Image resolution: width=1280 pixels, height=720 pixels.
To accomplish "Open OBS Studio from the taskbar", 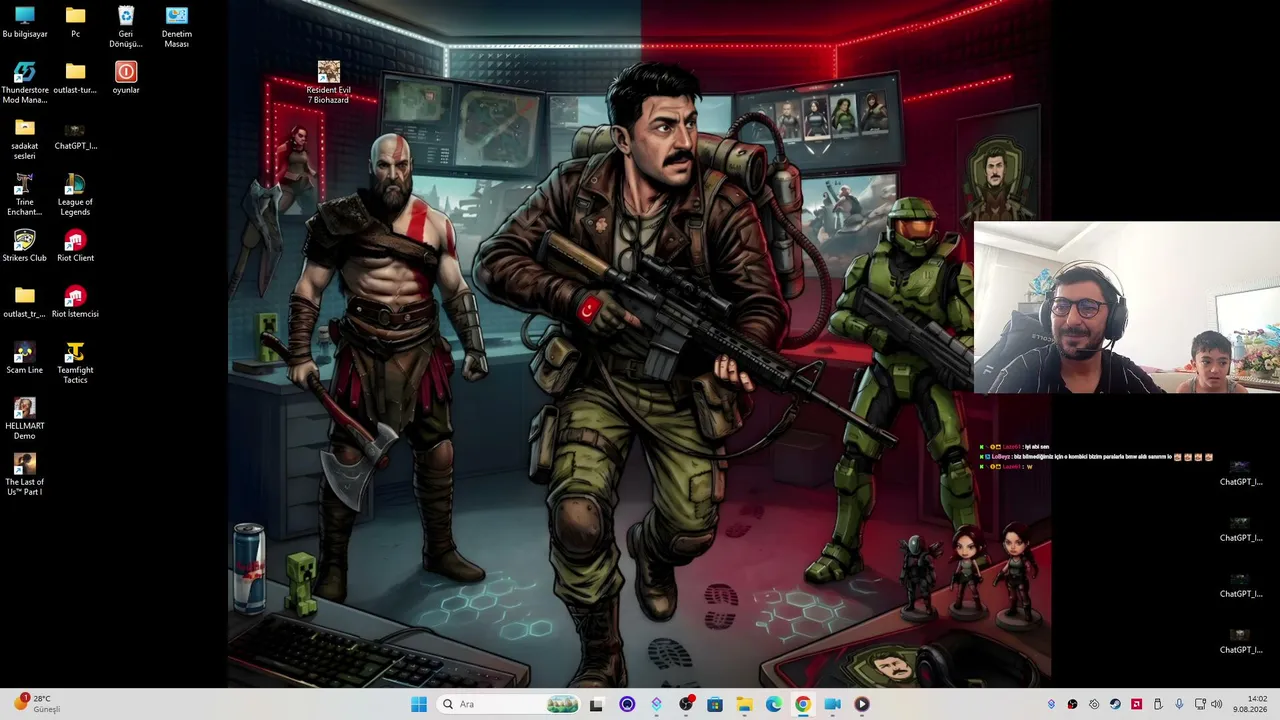I will (686, 704).
